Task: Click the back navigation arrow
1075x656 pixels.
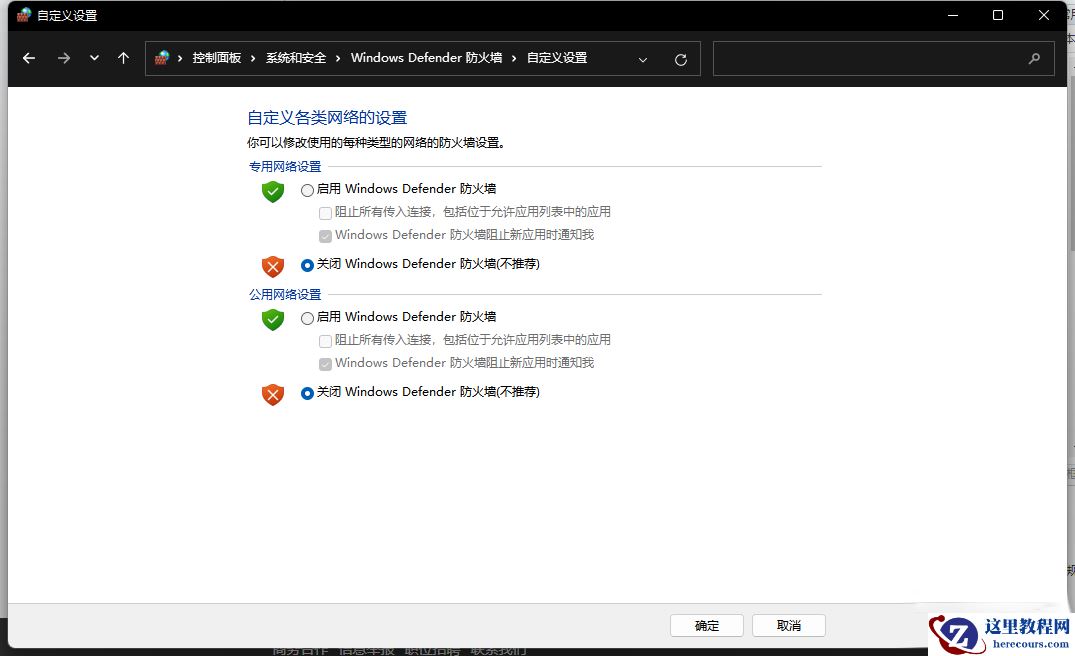Action: (x=28, y=58)
